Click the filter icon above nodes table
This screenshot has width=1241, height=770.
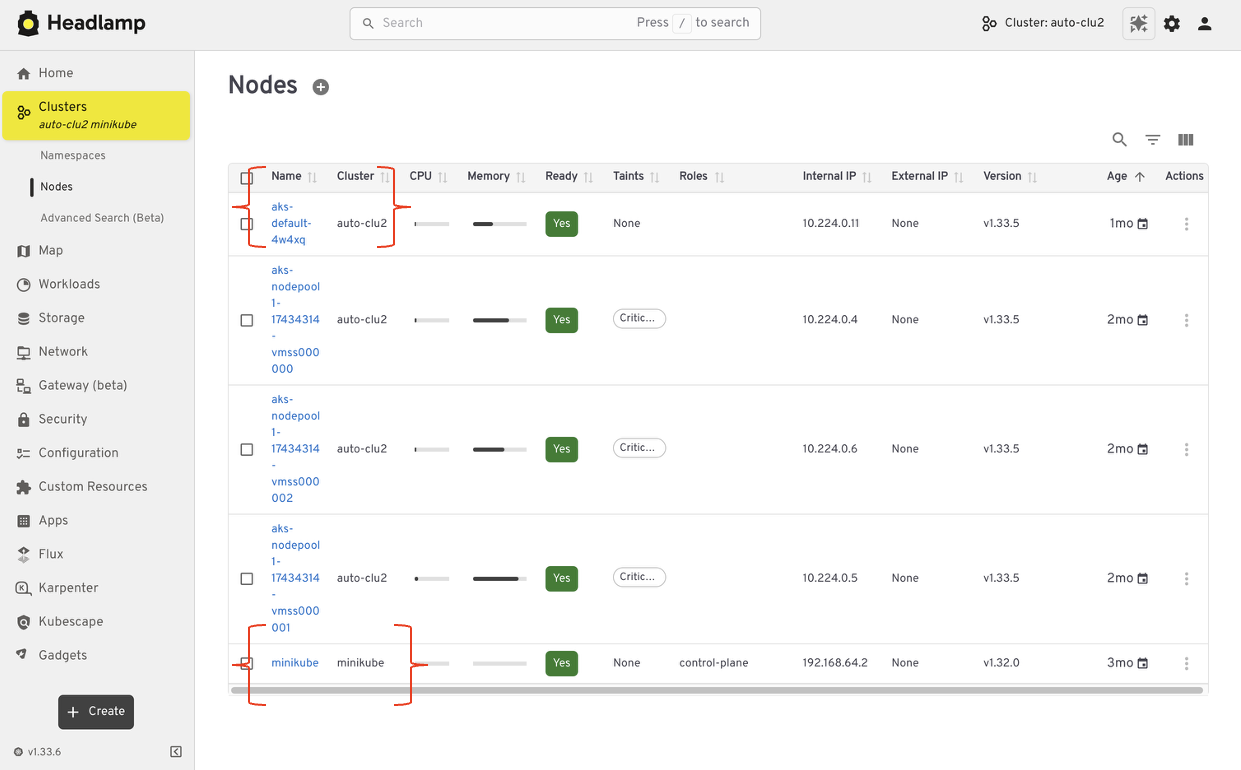pos(1152,140)
